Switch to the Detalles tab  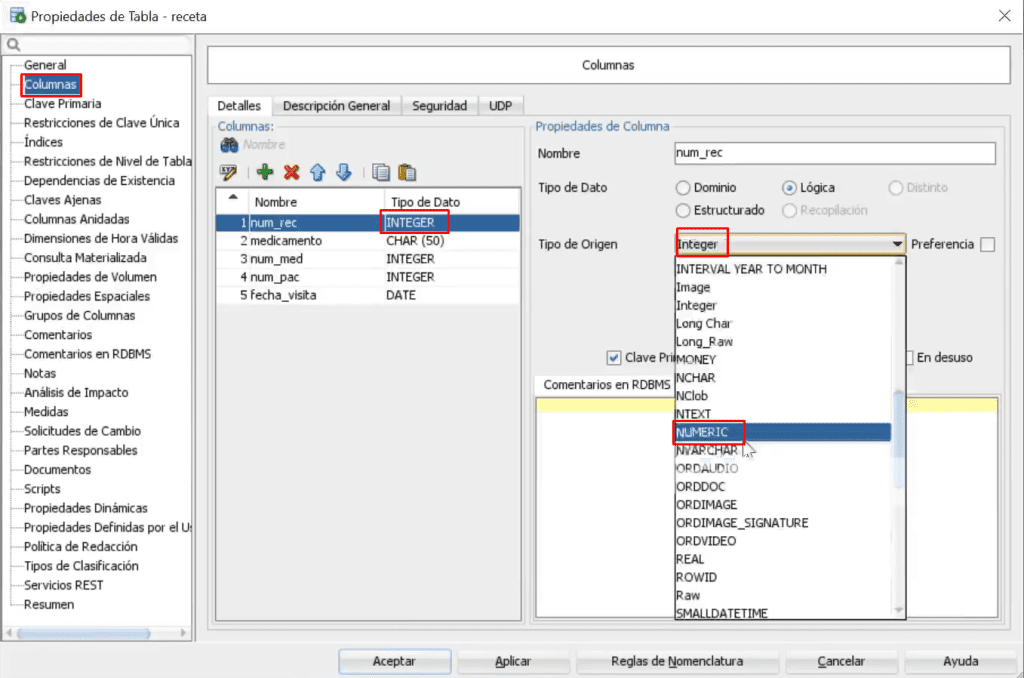(239, 106)
